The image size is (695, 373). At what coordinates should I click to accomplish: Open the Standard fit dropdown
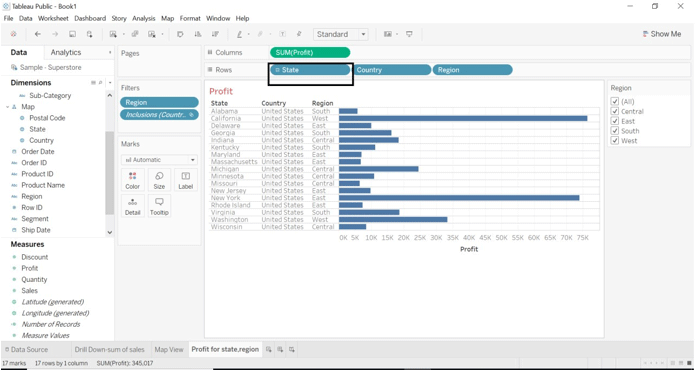click(340, 34)
